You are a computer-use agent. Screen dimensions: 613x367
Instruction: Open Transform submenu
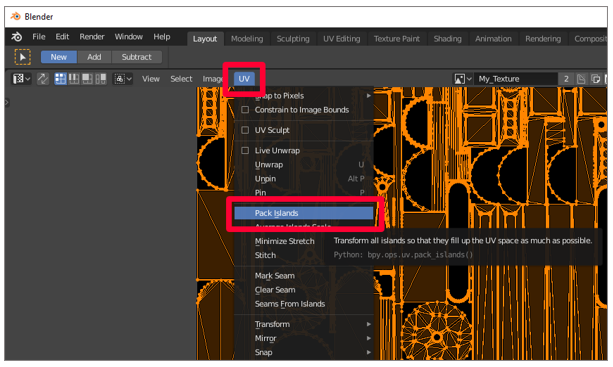pyautogui.click(x=304, y=324)
